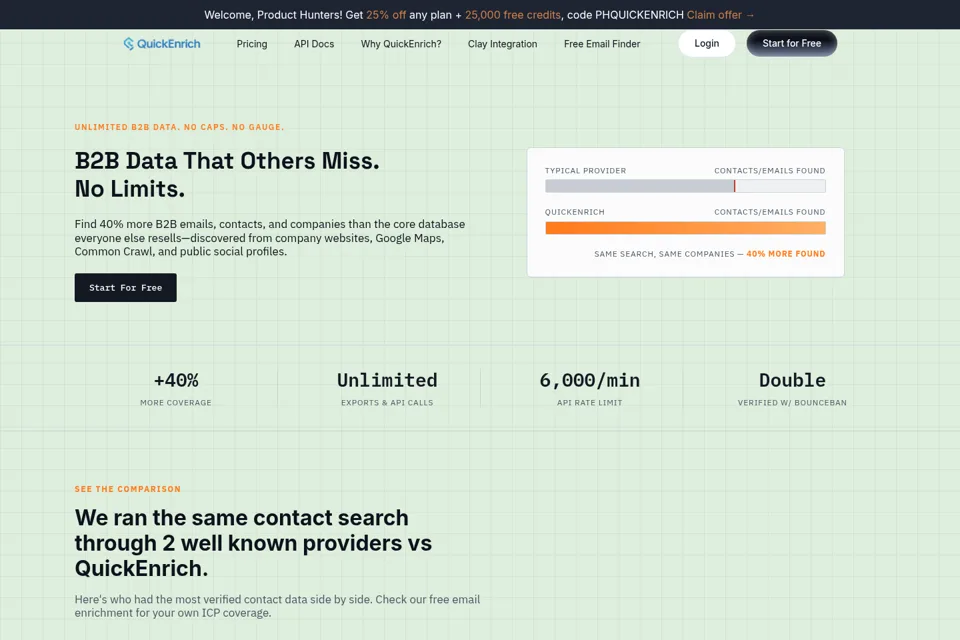This screenshot has height=640, width=960.
Task: Go to Clay Integration page
Action: click(503, 44)
